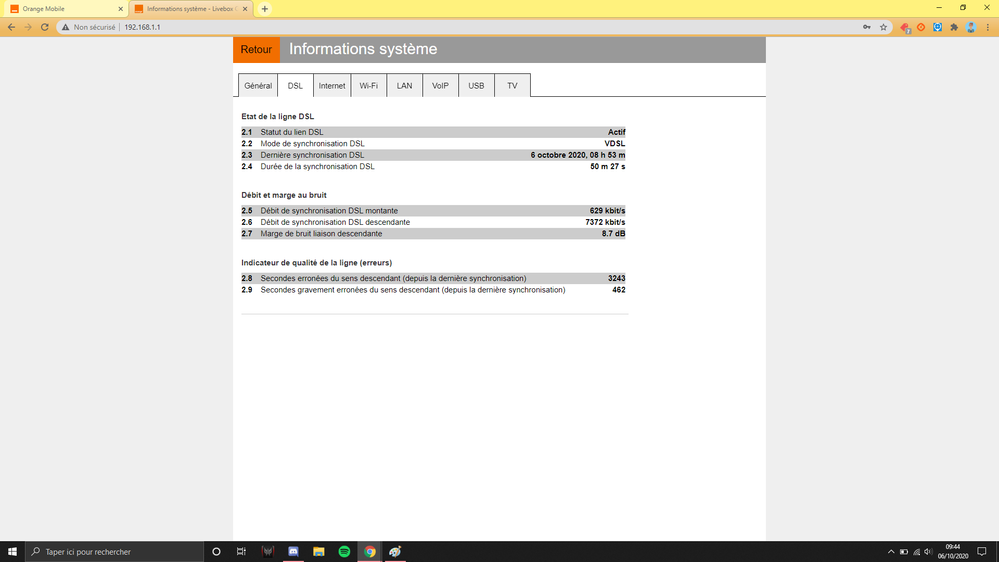Show hidden system tray icons
This screenshot has height=562, width=999.
[891, 552]
